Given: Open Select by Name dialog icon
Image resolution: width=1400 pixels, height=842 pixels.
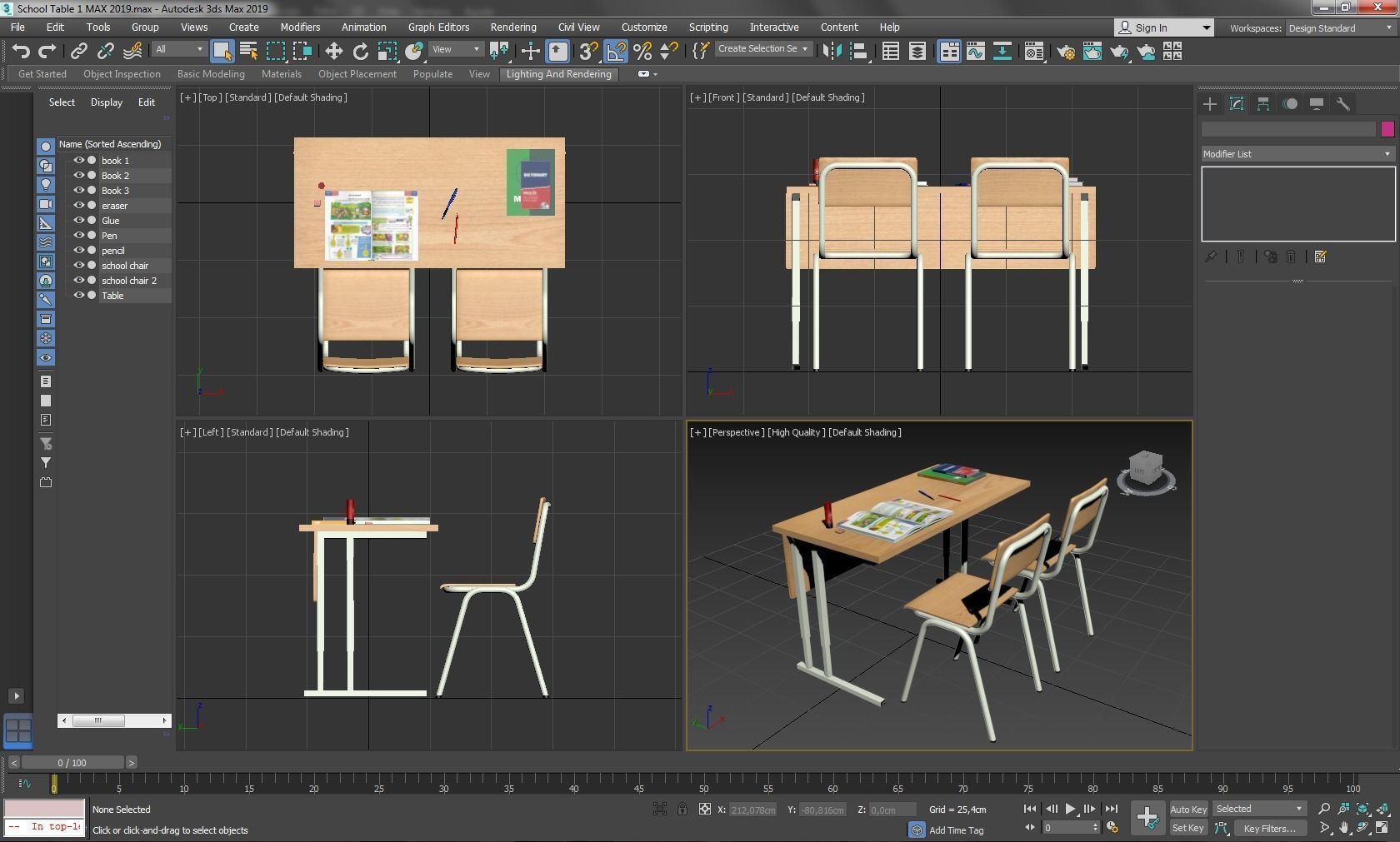Looking at the screenshot, I should click(x=248, y=52).
